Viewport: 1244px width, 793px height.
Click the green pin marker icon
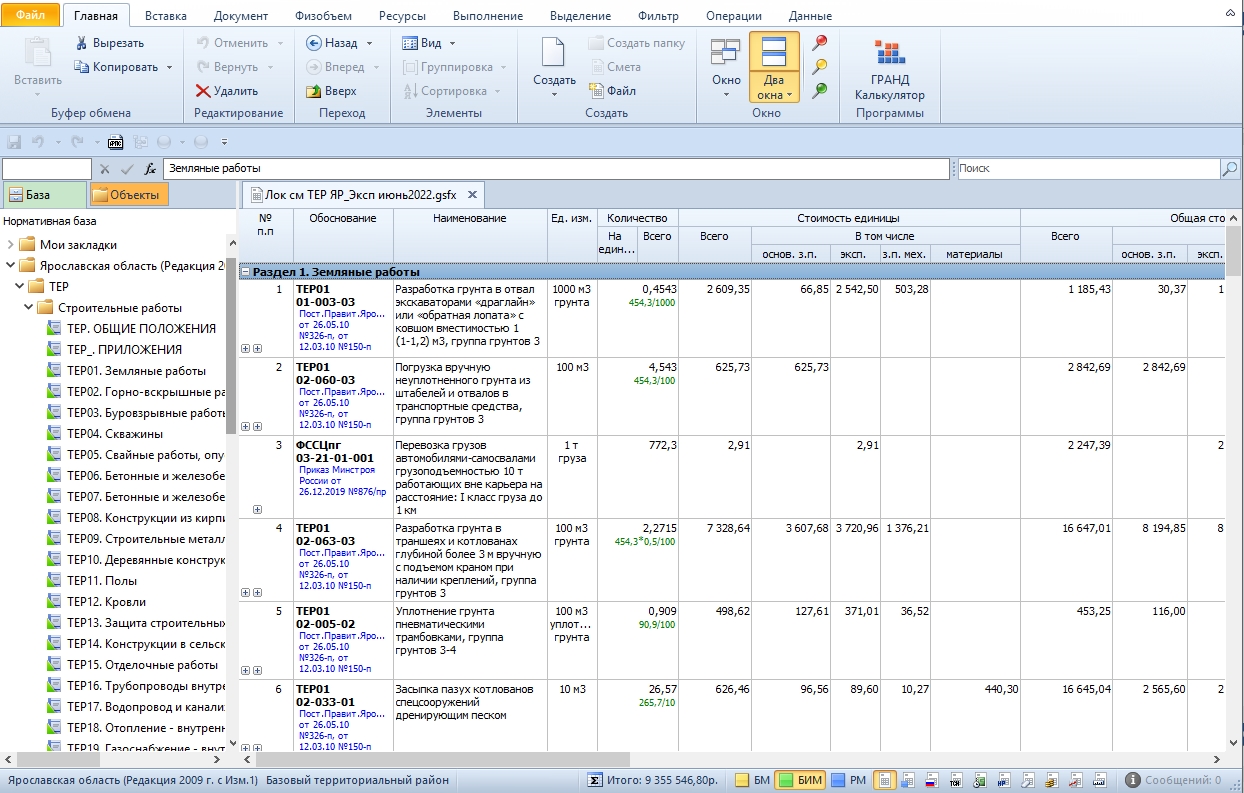point(820,91)
